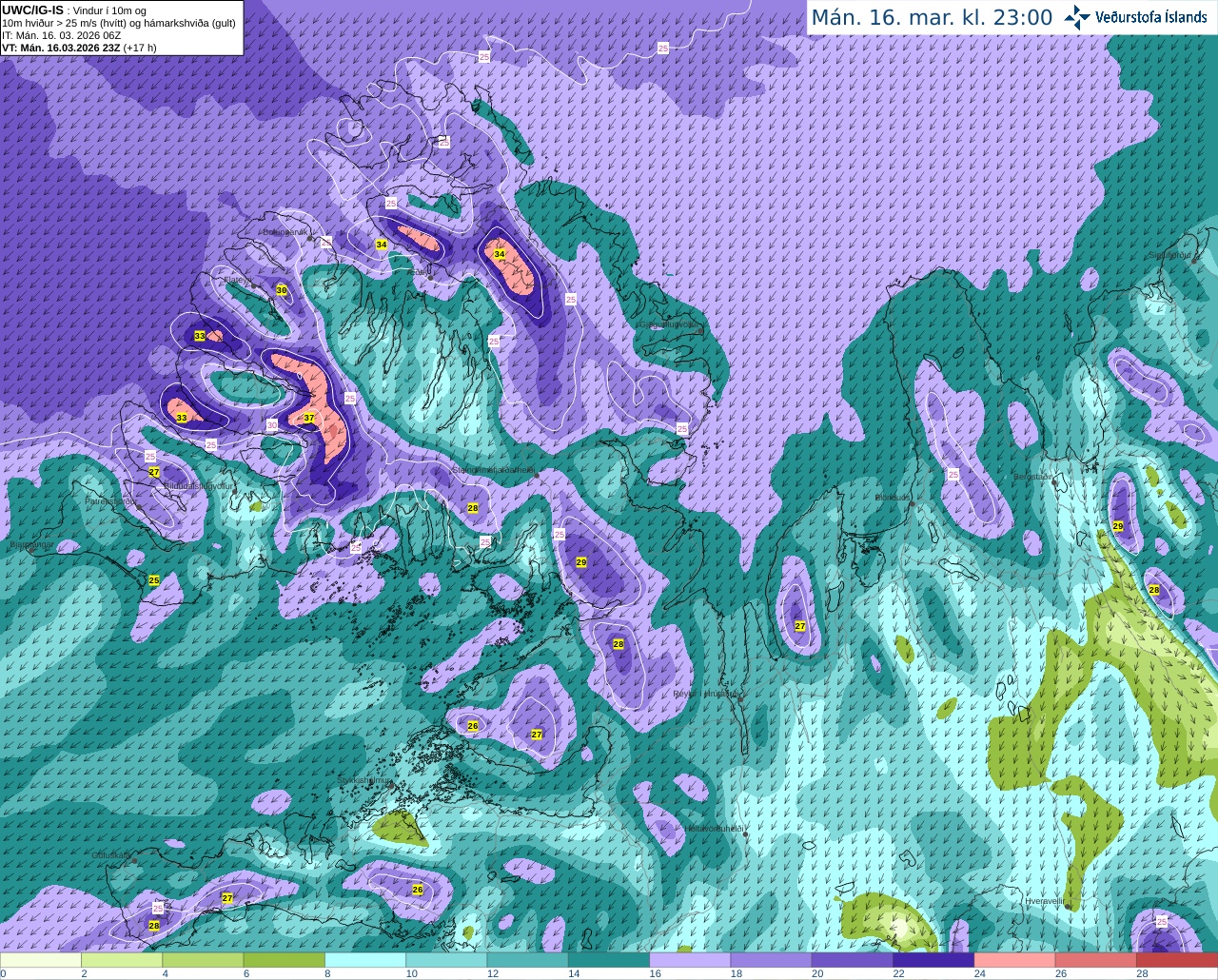Click the Steingrímsfjarðarheiði station label
The image size is (1218, 980).
point(493,469)
